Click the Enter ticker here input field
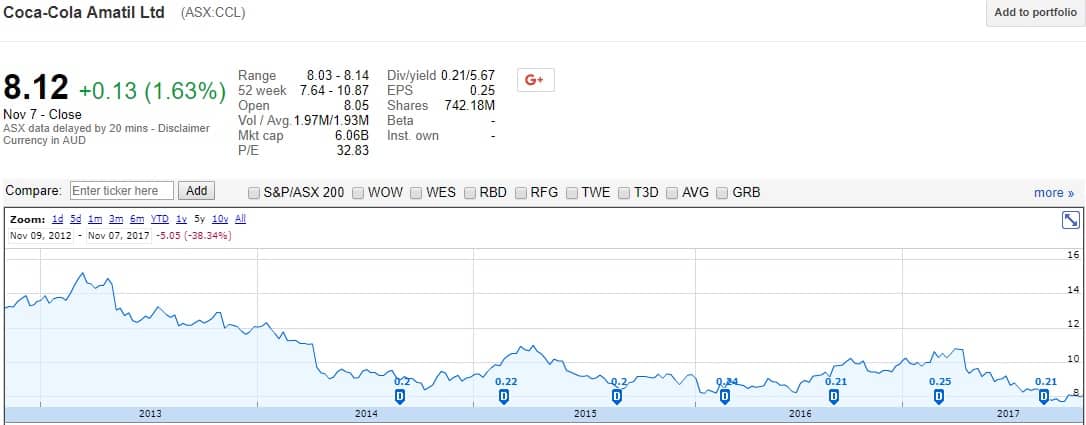Screen dimensions: 1086x425 (122, 191)
